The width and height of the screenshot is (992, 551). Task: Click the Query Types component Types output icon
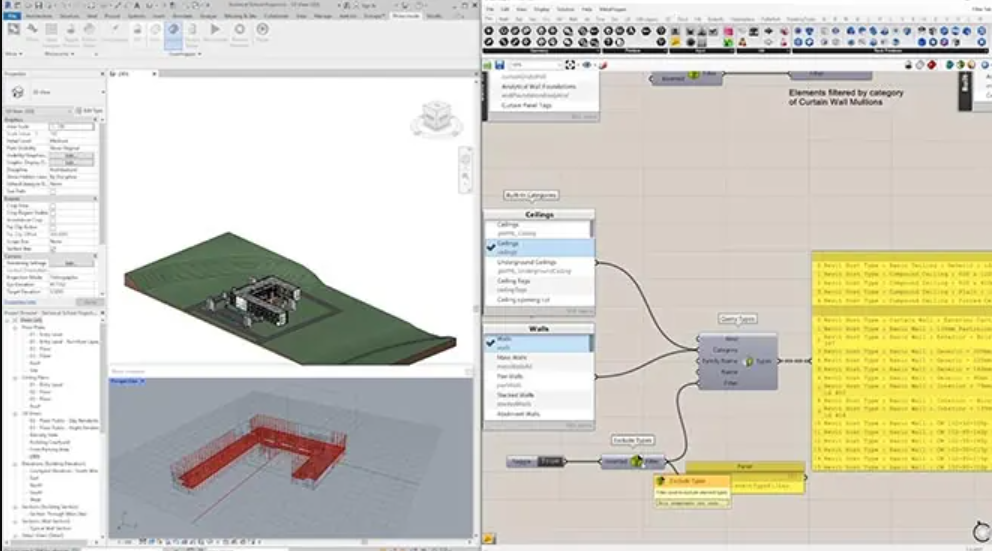(x=749, y=361)
